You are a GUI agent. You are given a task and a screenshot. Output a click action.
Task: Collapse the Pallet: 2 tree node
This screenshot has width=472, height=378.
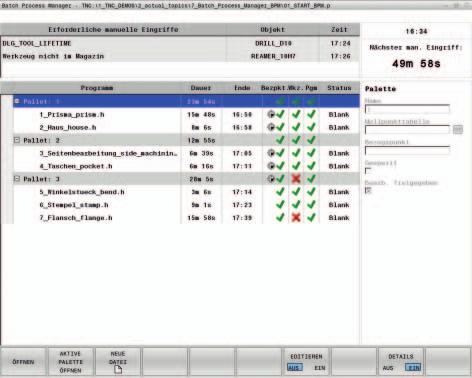click(x=17, y=140)
